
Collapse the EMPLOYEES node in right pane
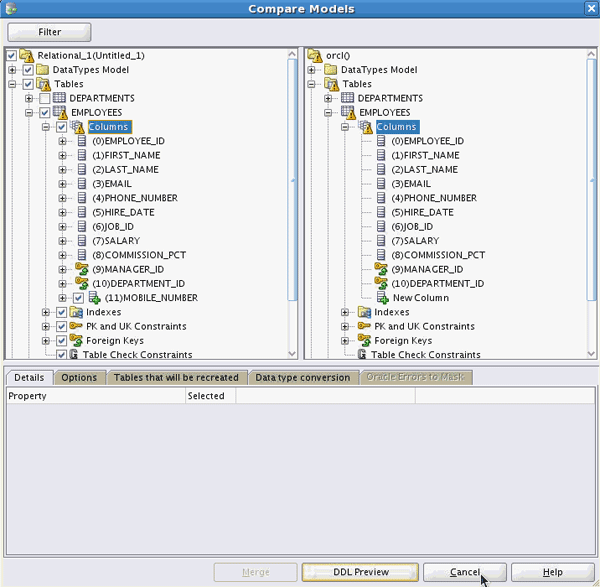328,113
